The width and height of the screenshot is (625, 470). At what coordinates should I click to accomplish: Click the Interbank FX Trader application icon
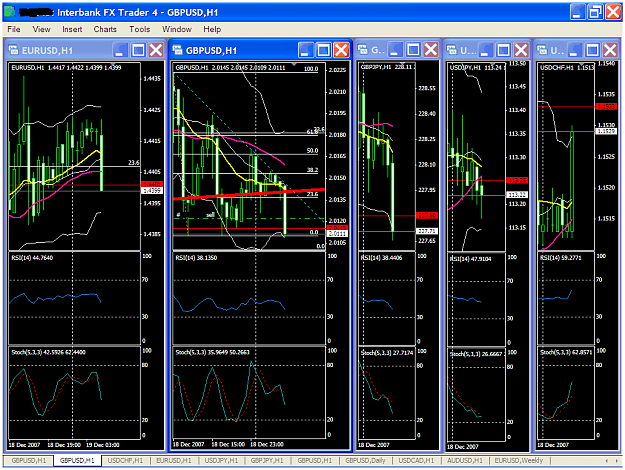tap(10, 12)
